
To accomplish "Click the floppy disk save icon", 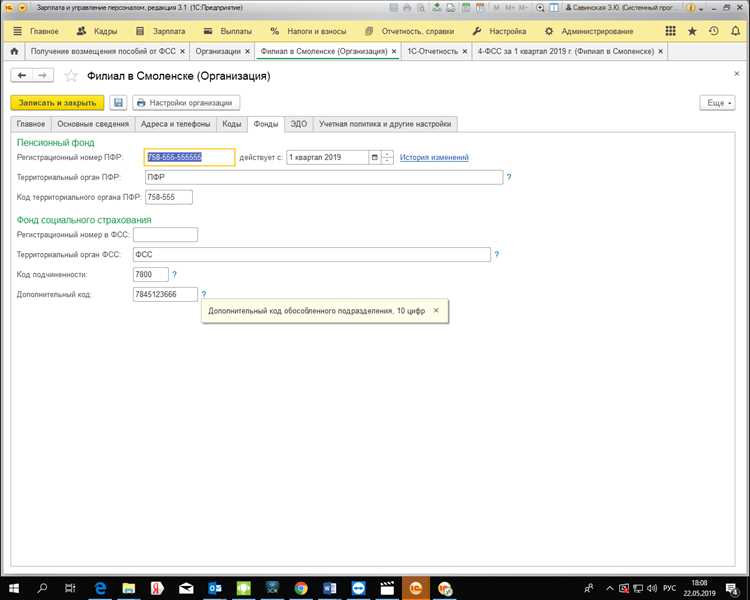I will (x=118, y=103).
